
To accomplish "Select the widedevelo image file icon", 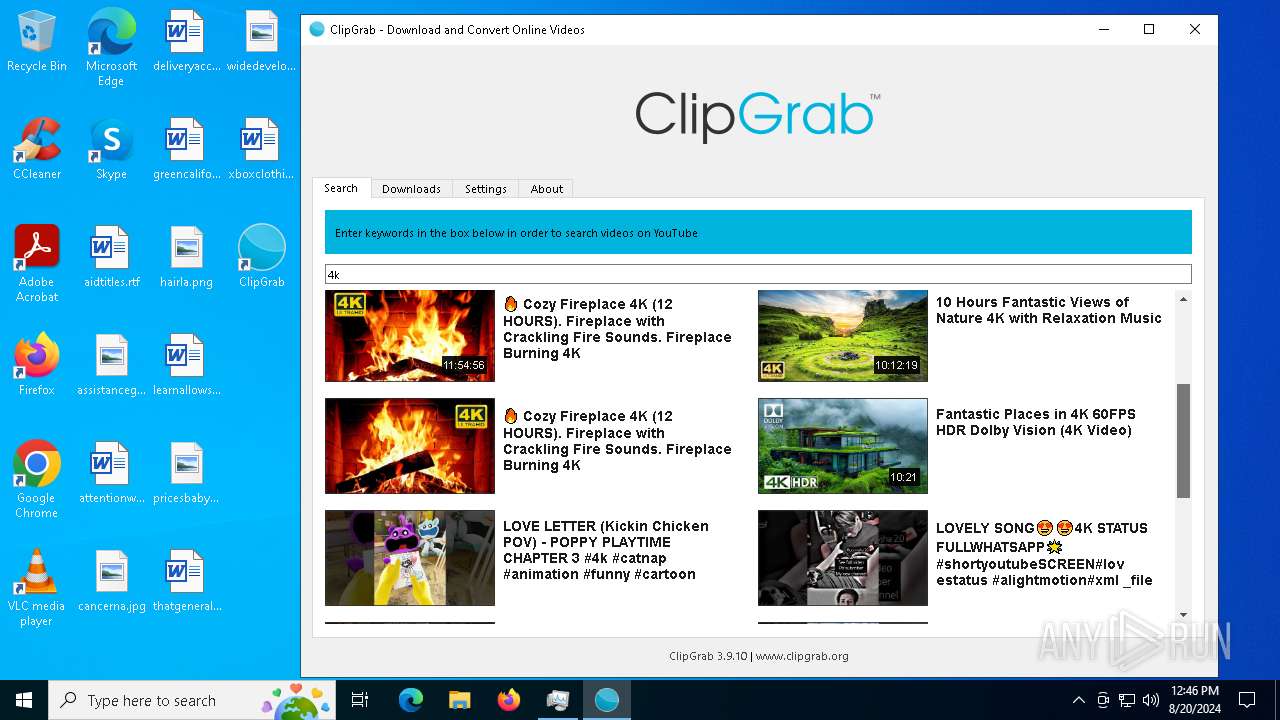I will click(x=261, y=42).
